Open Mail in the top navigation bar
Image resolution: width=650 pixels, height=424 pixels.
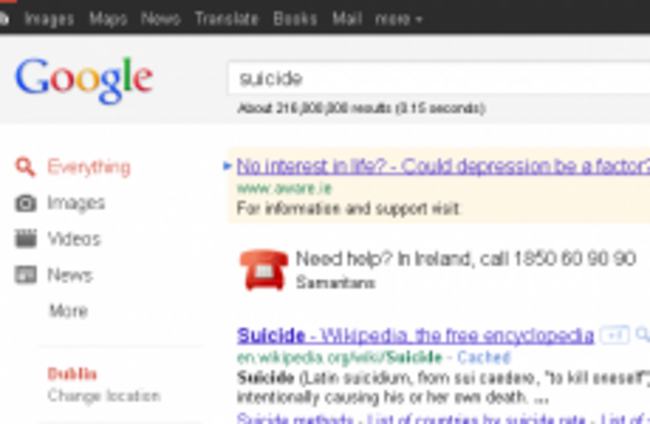click(347, 19)
